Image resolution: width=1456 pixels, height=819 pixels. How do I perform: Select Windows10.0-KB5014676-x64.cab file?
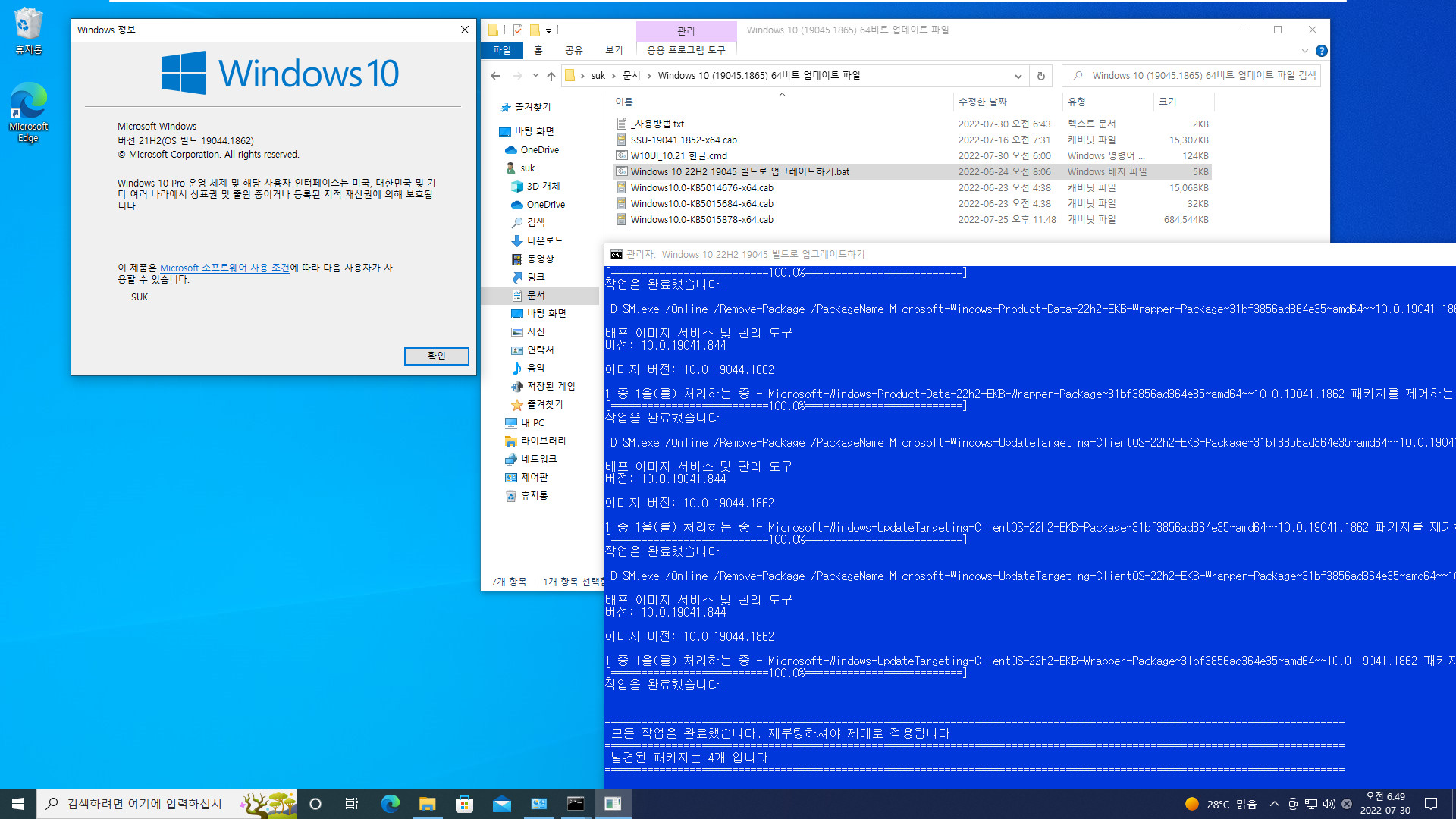[912, 187]
